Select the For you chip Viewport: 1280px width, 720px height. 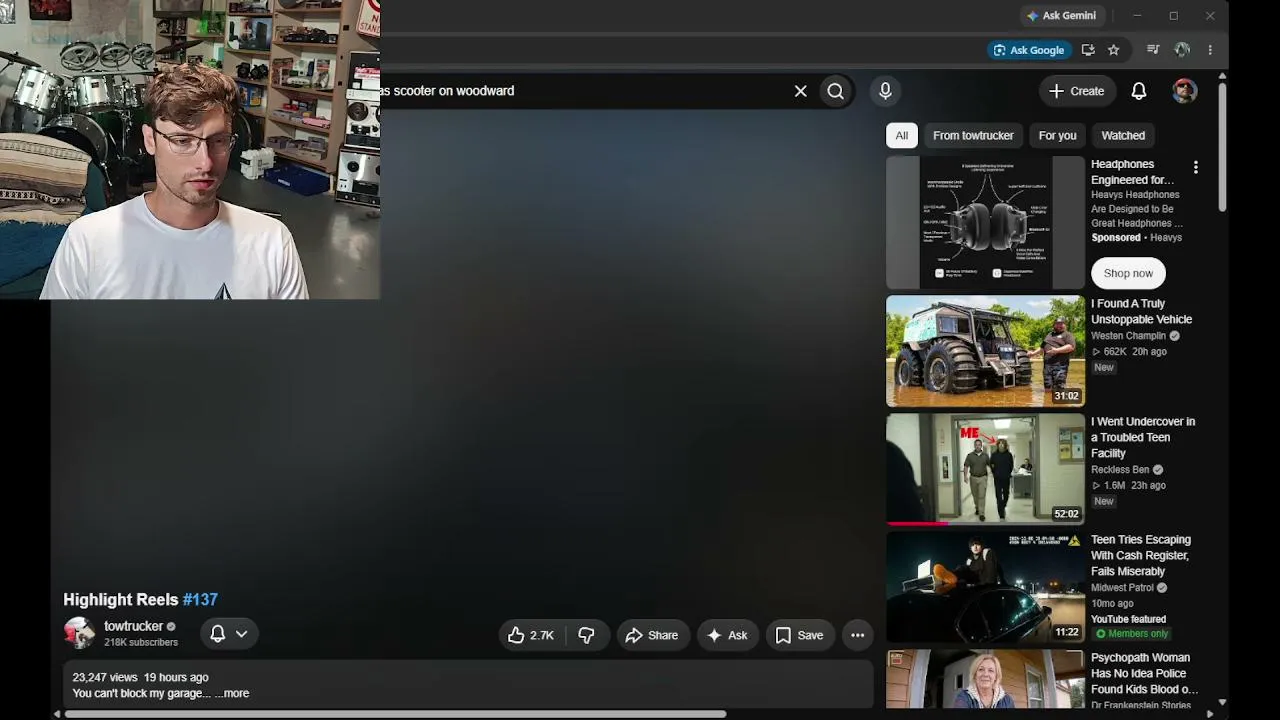coord(1057,135)
